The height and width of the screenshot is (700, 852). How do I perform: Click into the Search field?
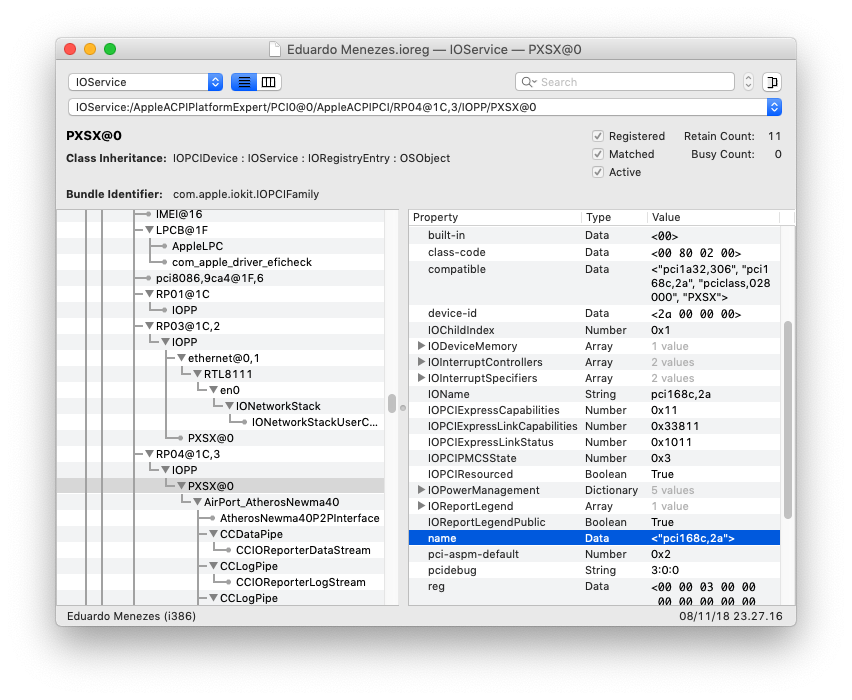tap(625, 82)
